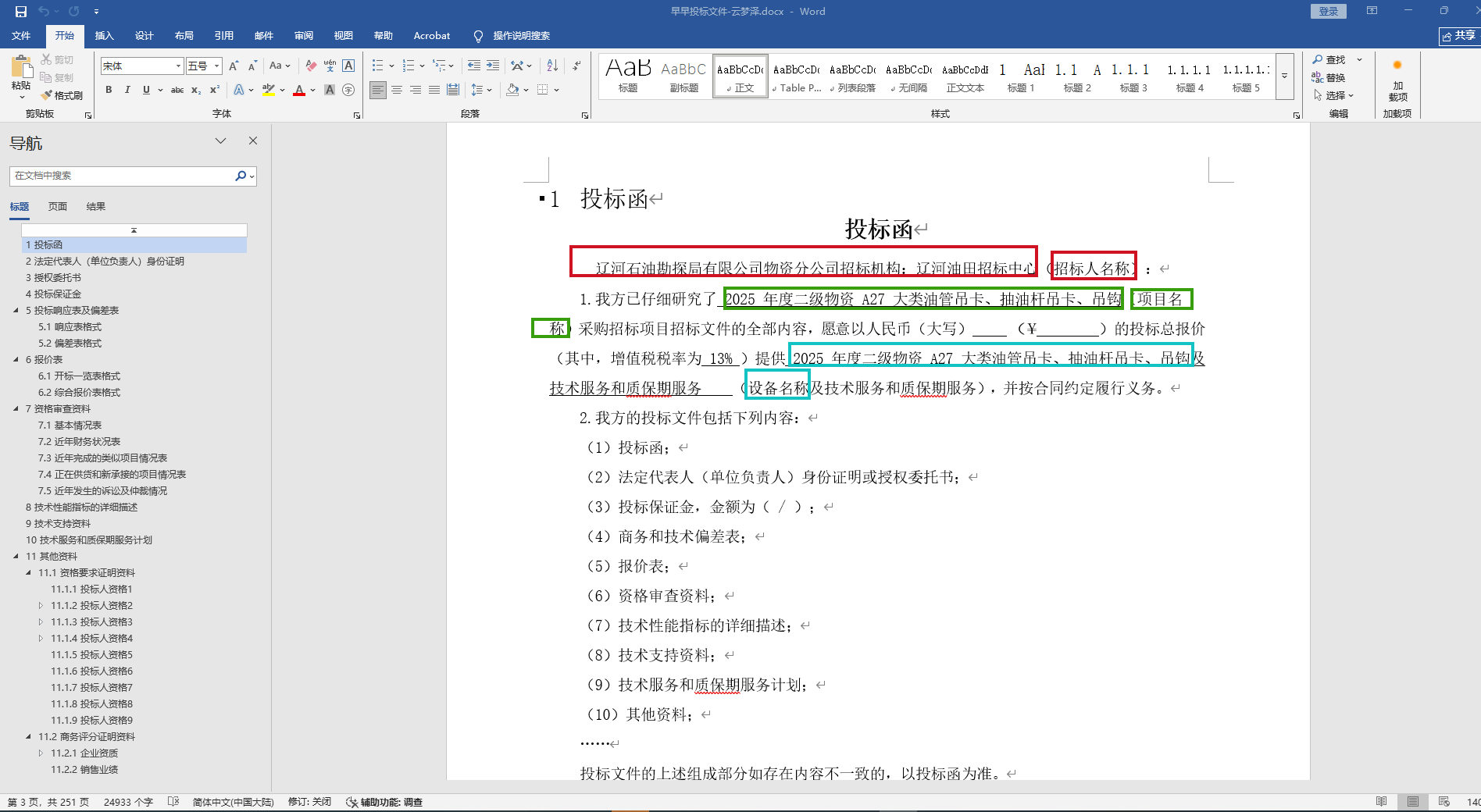
Task: Click the Format Painter (格式刷) icon
Action: tap(62, 95)
